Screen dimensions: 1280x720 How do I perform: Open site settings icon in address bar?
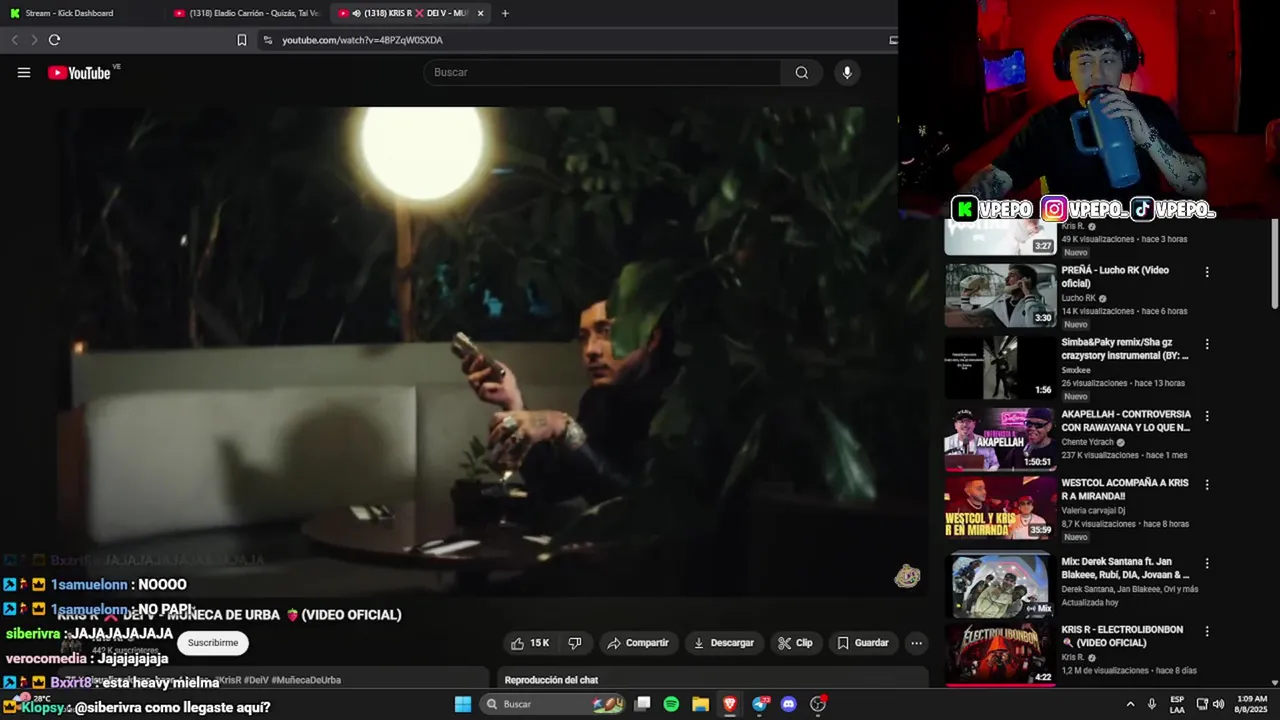(x=267, y=40)
